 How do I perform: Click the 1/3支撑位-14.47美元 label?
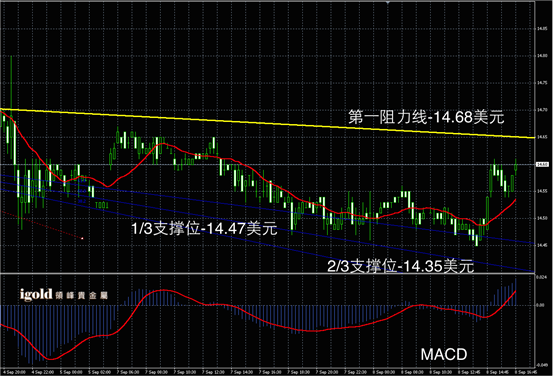[x=204, y=229]
